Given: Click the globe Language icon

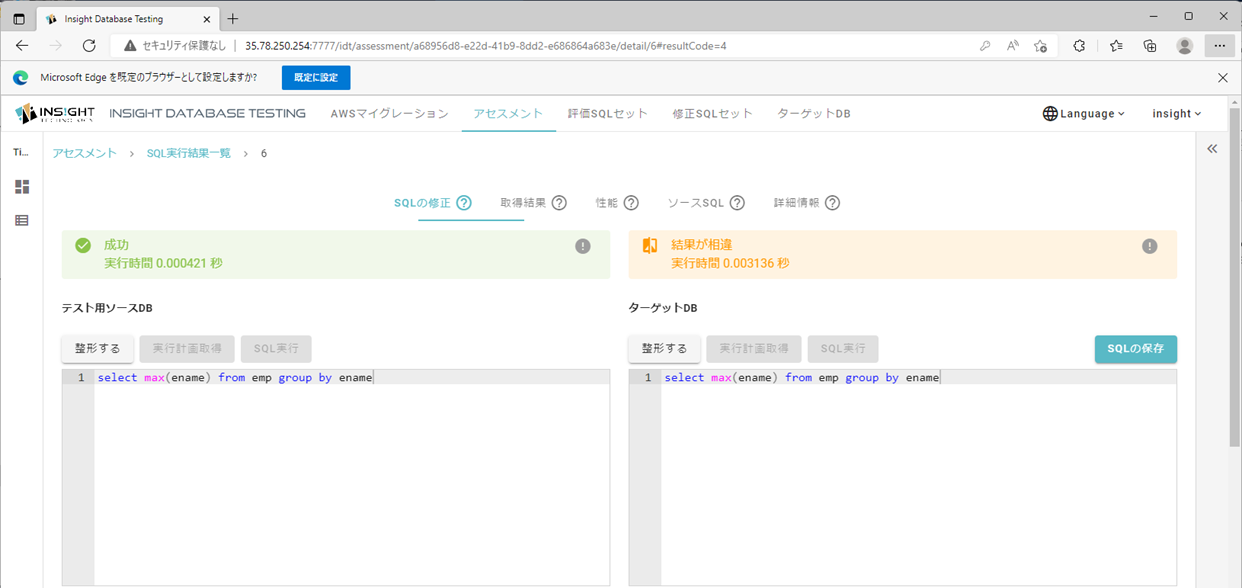Looking at the screenshot, I should pyautogui.click(x=1050, y=114).
